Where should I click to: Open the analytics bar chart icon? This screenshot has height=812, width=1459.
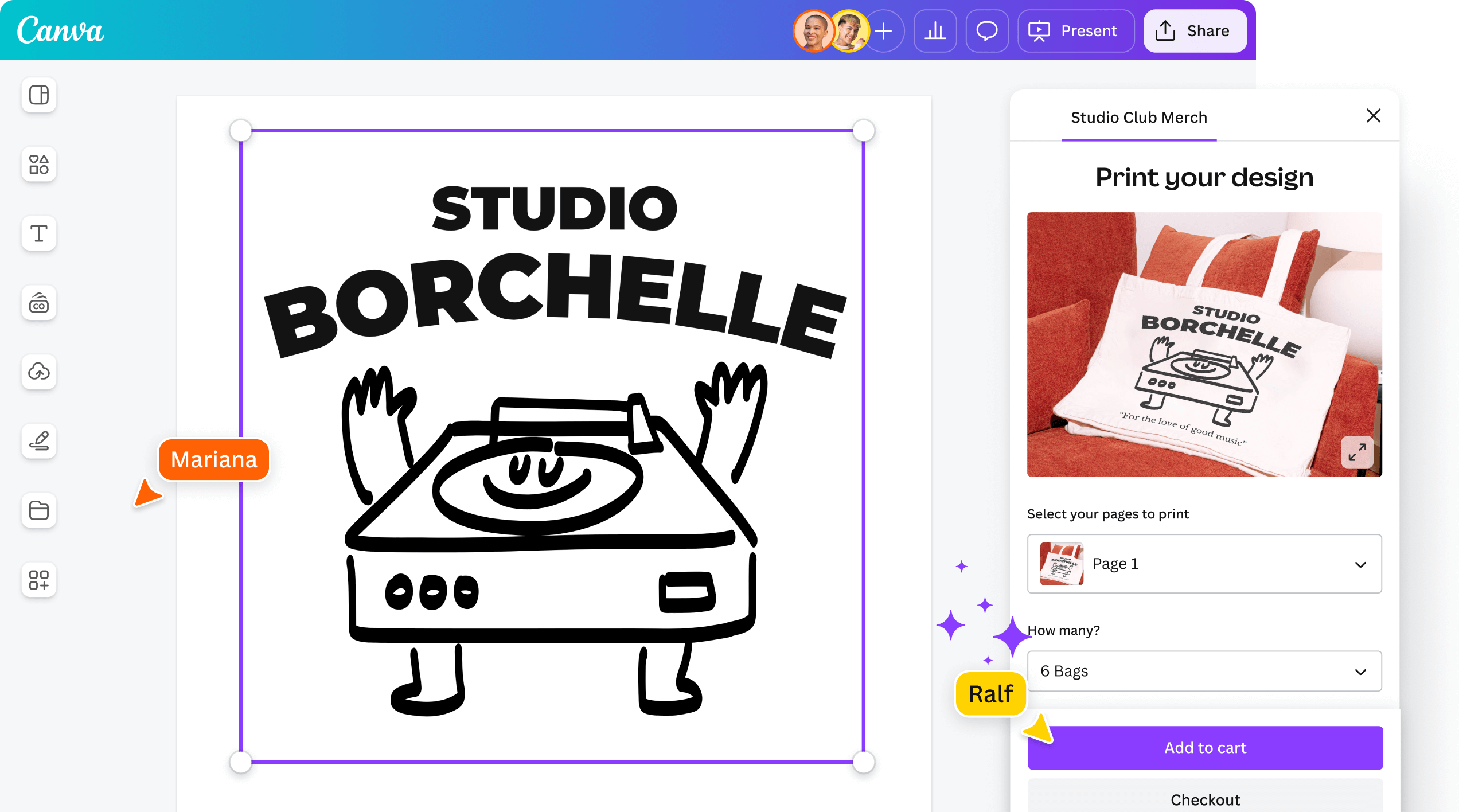(935, 31)
